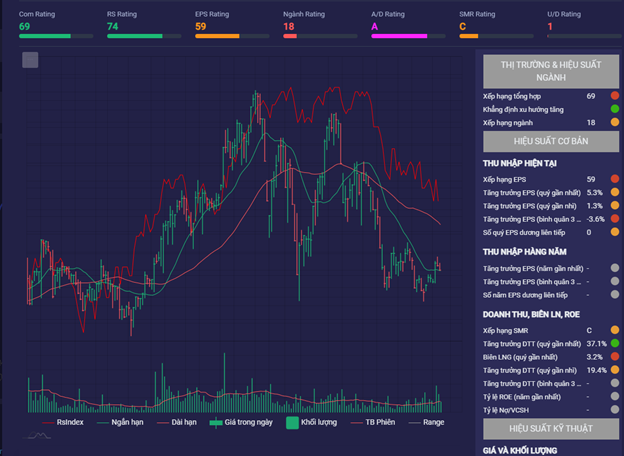Click the orange dot beside Xếp hạng SMR
Screen dimensions: 624x456
[x=615, y=330]
